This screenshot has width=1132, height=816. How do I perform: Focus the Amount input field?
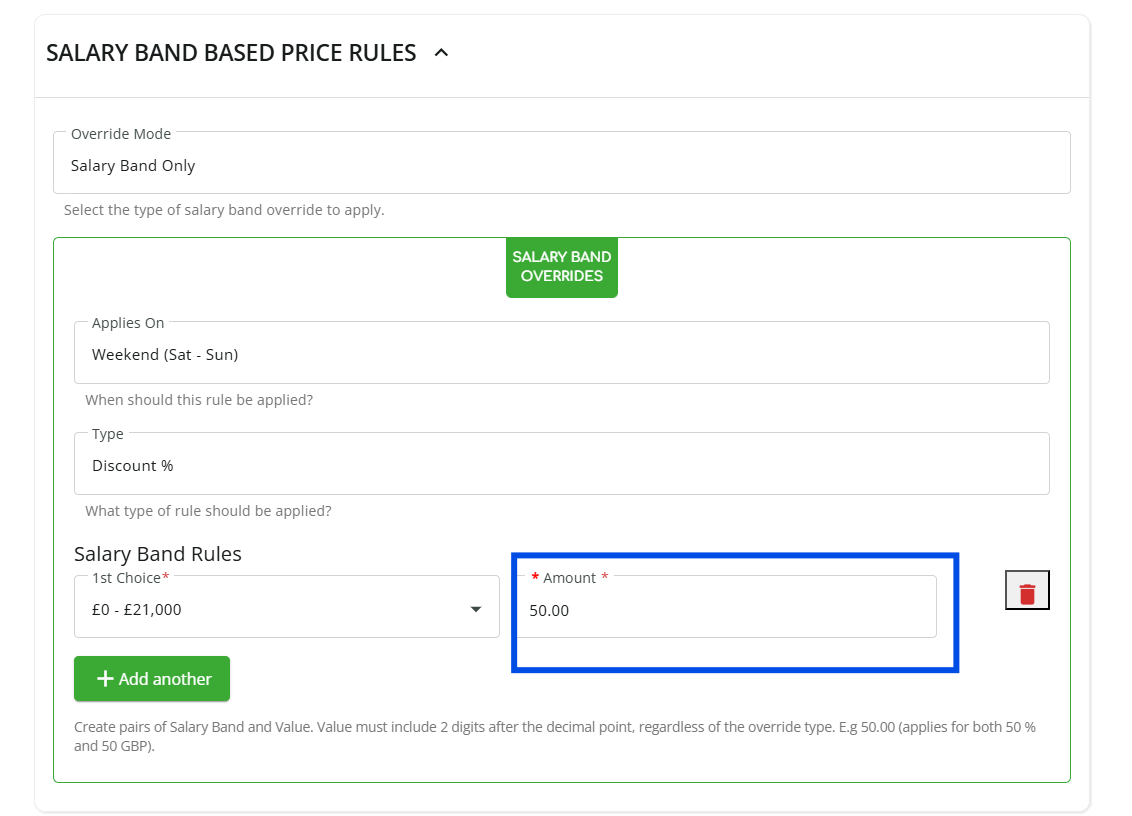pos(726,610)
